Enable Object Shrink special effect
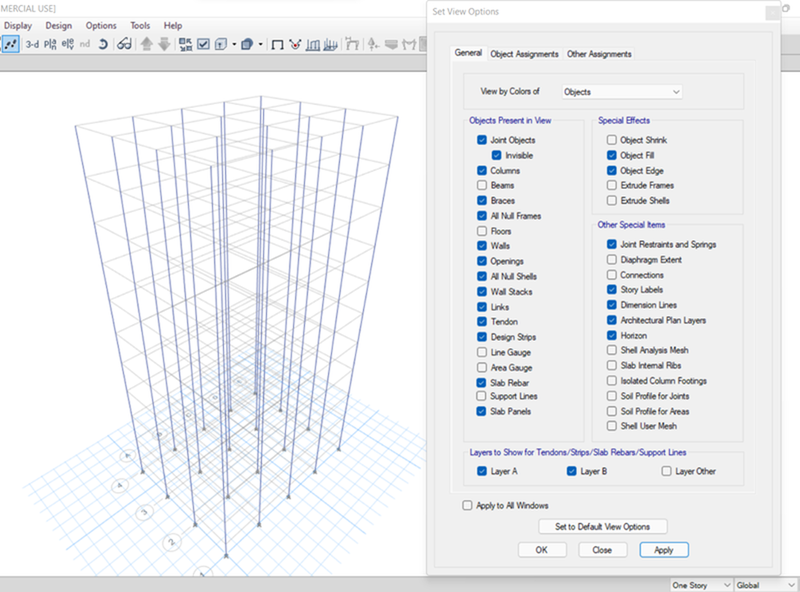800x592 pixels. (x=612, y=140)
